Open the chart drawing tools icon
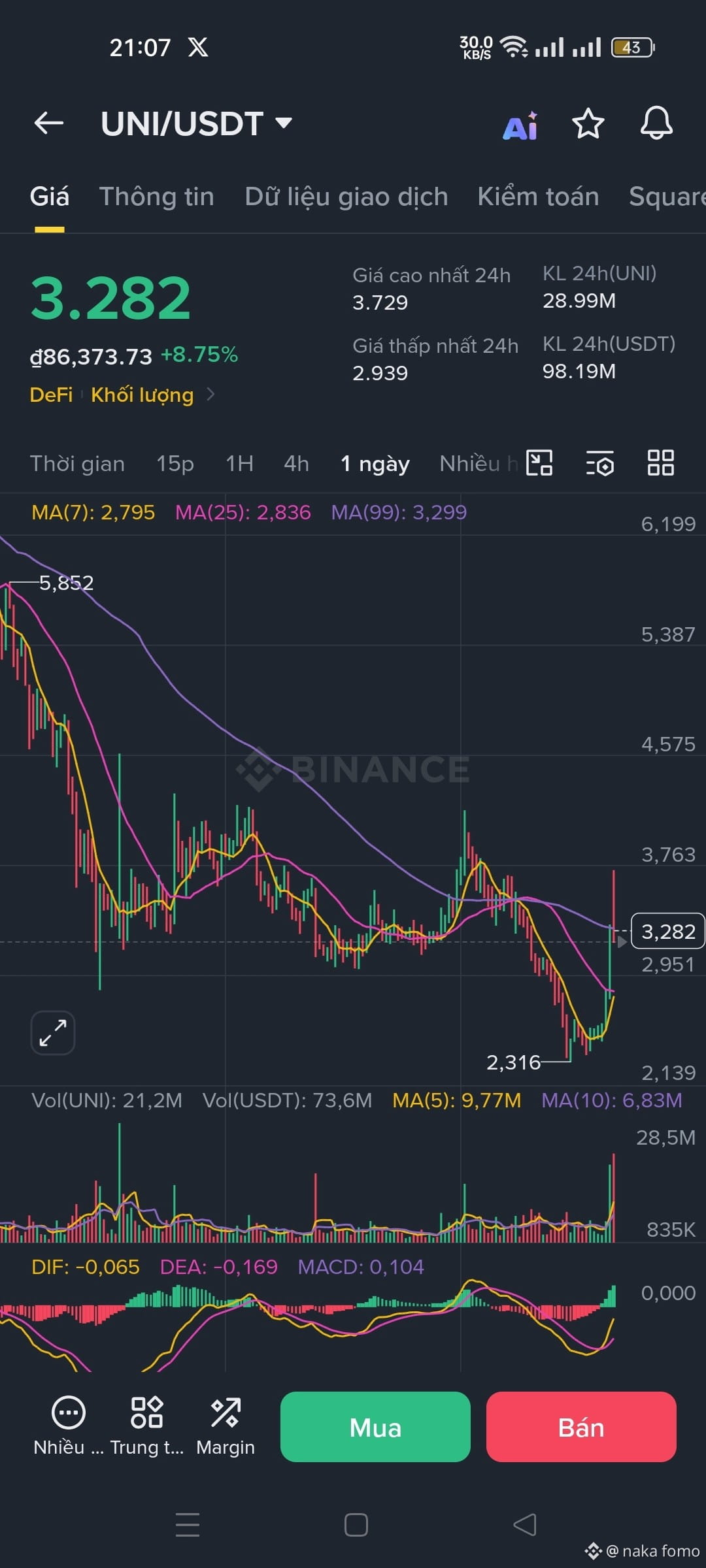Screen dimensions: 706x1568 (539, 463)
